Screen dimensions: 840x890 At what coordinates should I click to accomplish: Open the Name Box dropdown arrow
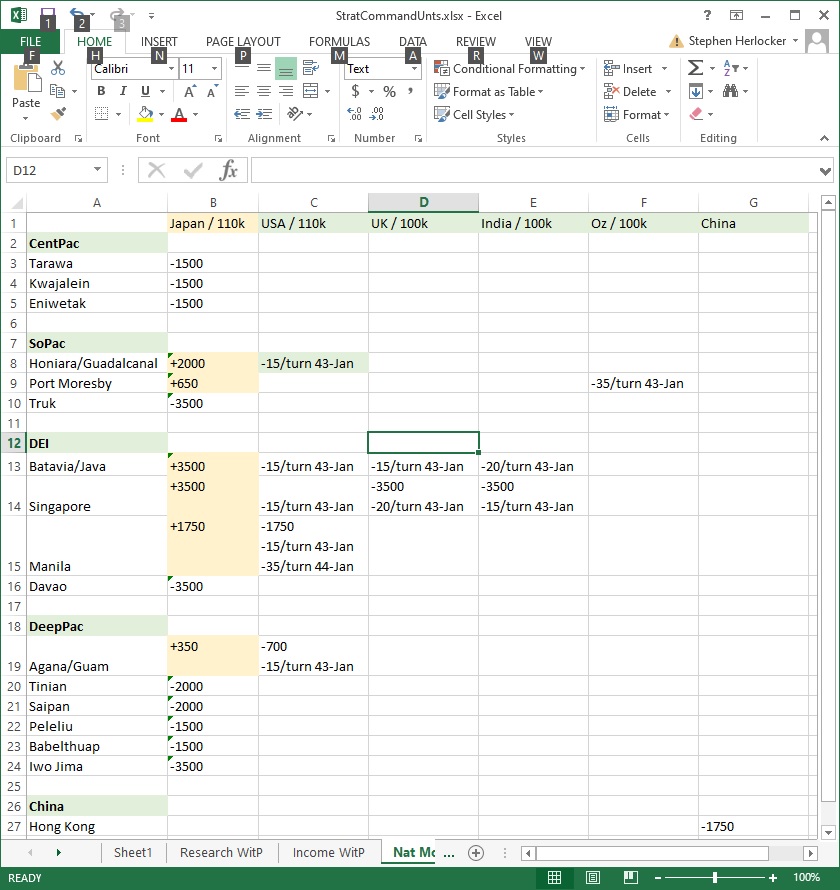pos(97,170)
